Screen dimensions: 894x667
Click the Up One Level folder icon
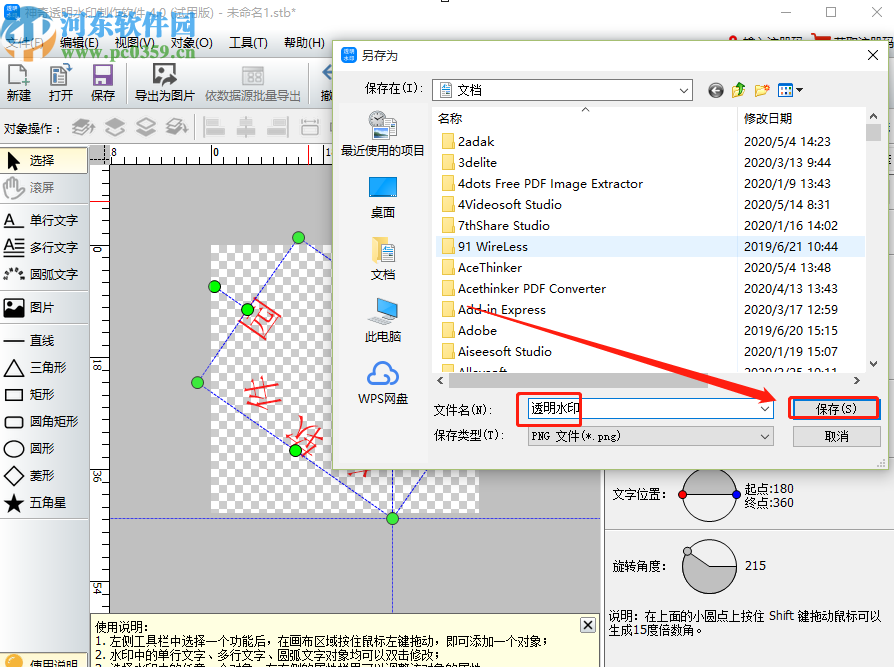[739, 90]
